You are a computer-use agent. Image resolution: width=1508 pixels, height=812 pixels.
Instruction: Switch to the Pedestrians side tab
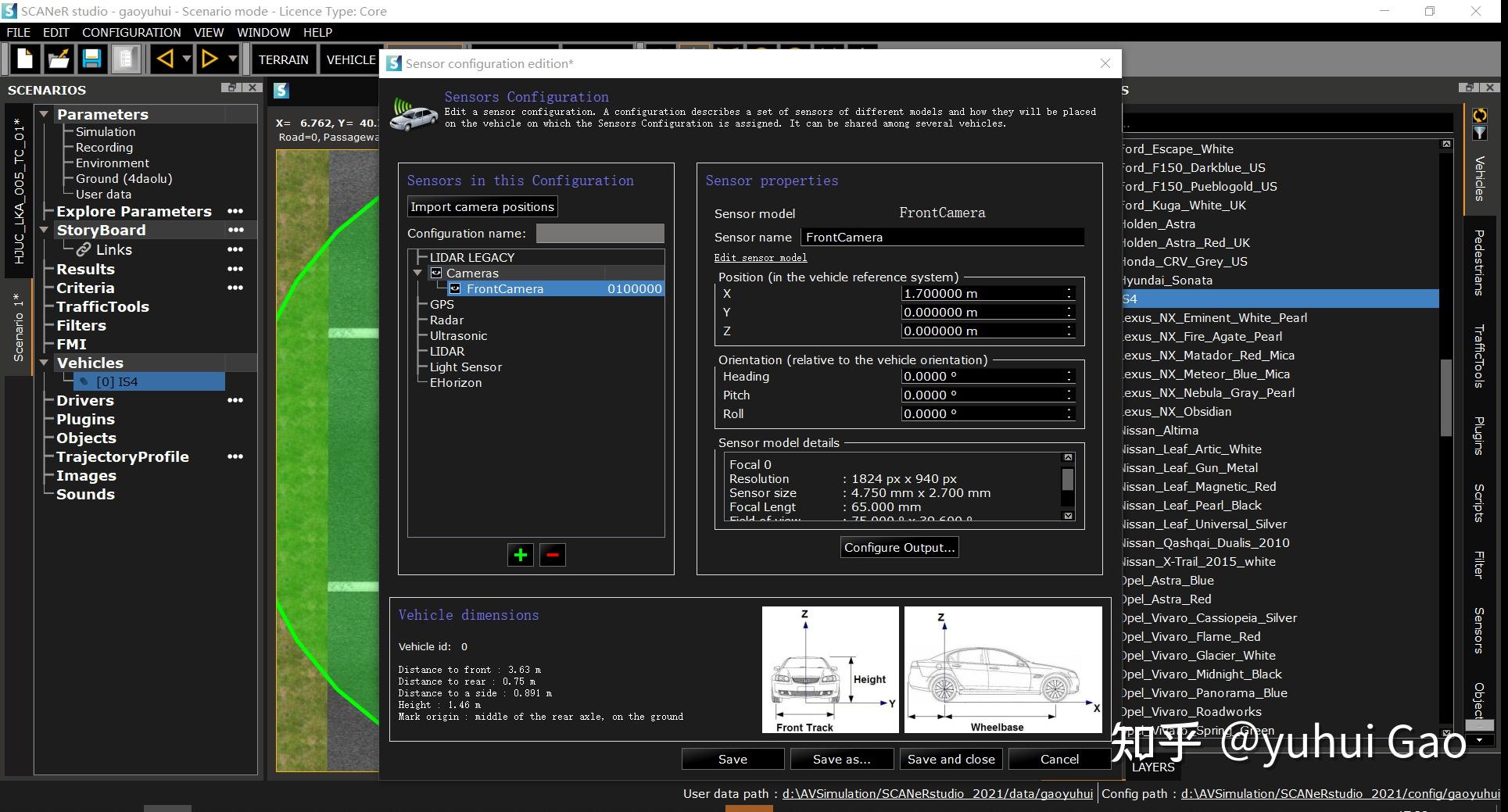(1478, 263)
